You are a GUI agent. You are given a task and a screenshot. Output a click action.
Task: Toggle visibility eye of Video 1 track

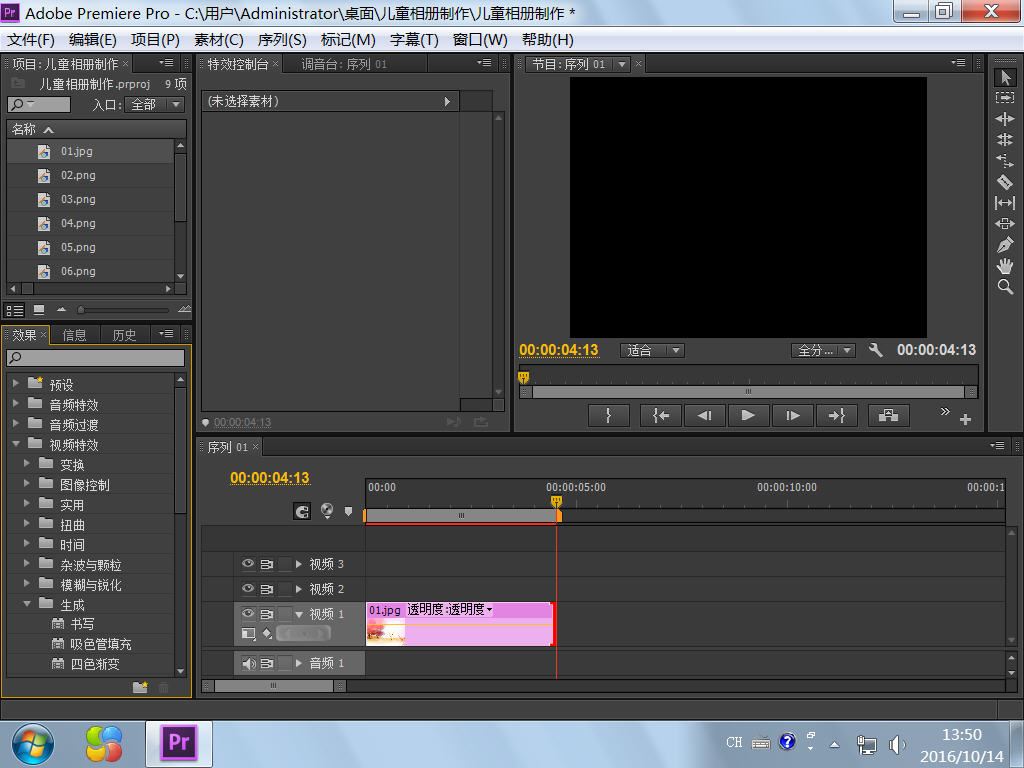tap(248, 613)
